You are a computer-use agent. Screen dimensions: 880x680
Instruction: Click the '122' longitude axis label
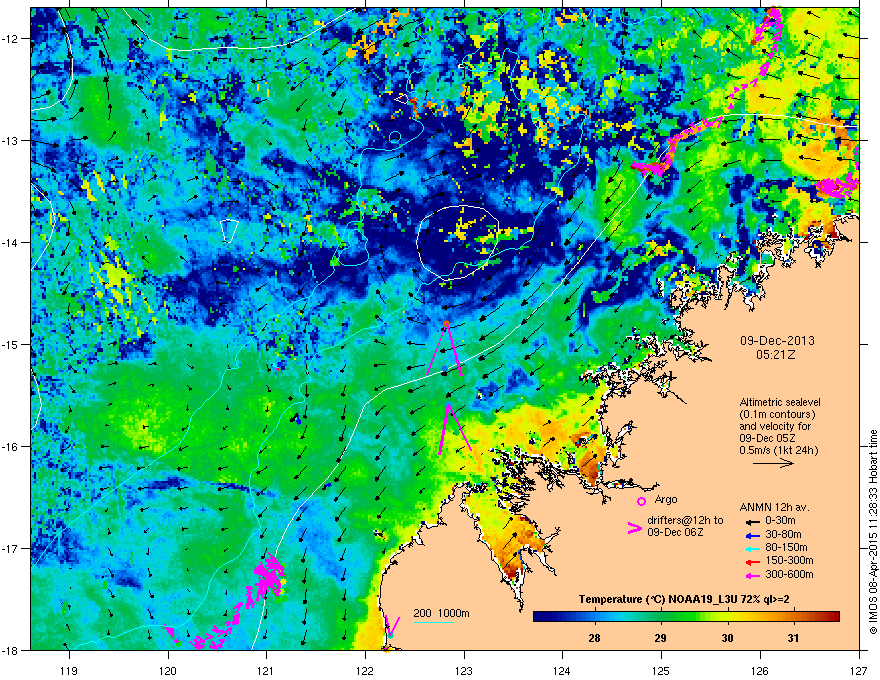365,670
